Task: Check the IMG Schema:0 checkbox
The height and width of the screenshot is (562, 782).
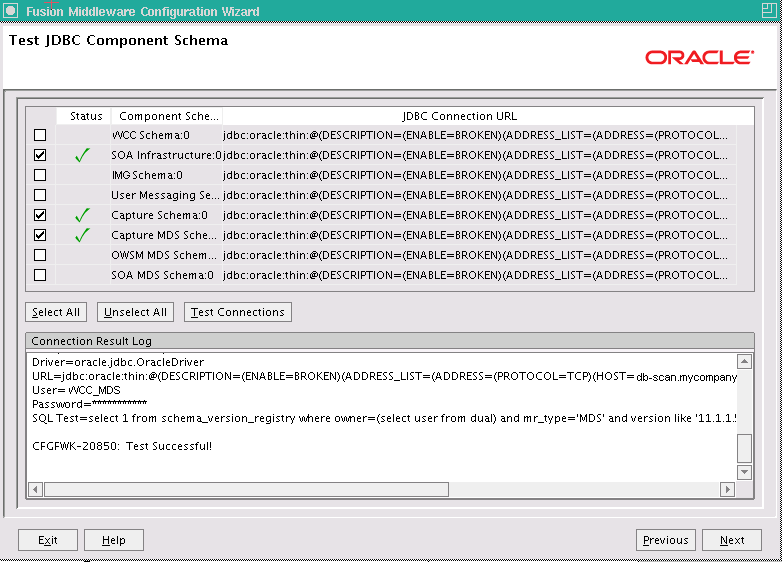Action: point(40,175)
